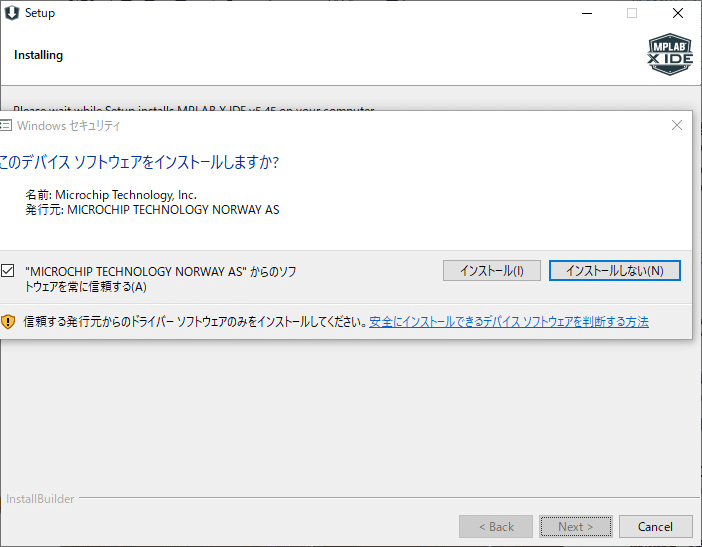Click the Cancel button in Setup
The width and height of the screenshot is (702, 547).
(655, 526)
